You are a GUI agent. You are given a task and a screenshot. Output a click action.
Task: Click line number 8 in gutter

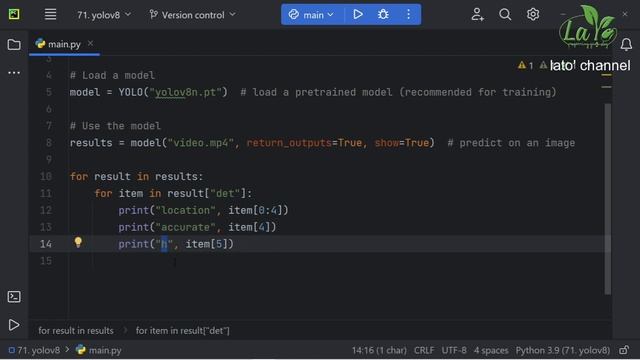pos(49,143)
